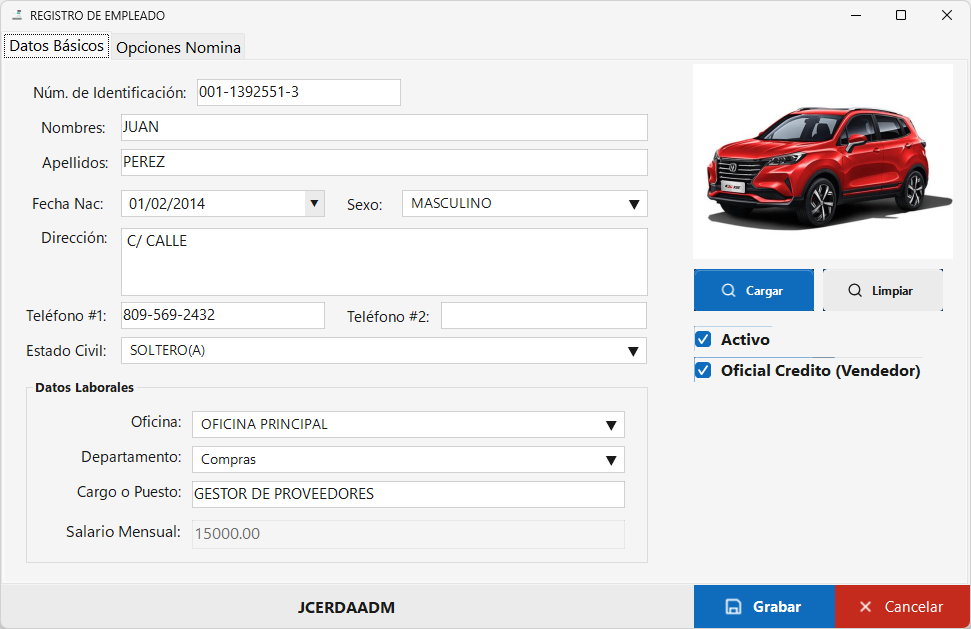971x629 pixels.
Task: Click the Cargo o Puesto field
Action: click(x=408, y=494)
